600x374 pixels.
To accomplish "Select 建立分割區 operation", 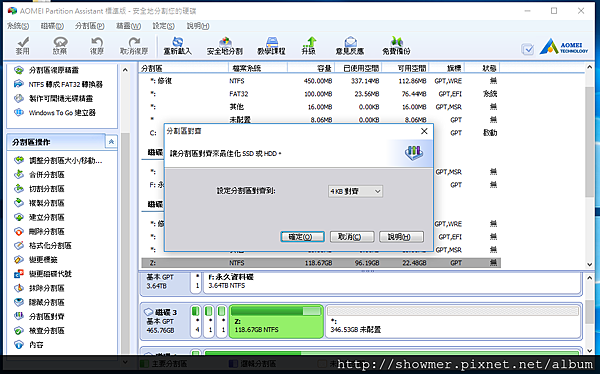I will (39, 217).
